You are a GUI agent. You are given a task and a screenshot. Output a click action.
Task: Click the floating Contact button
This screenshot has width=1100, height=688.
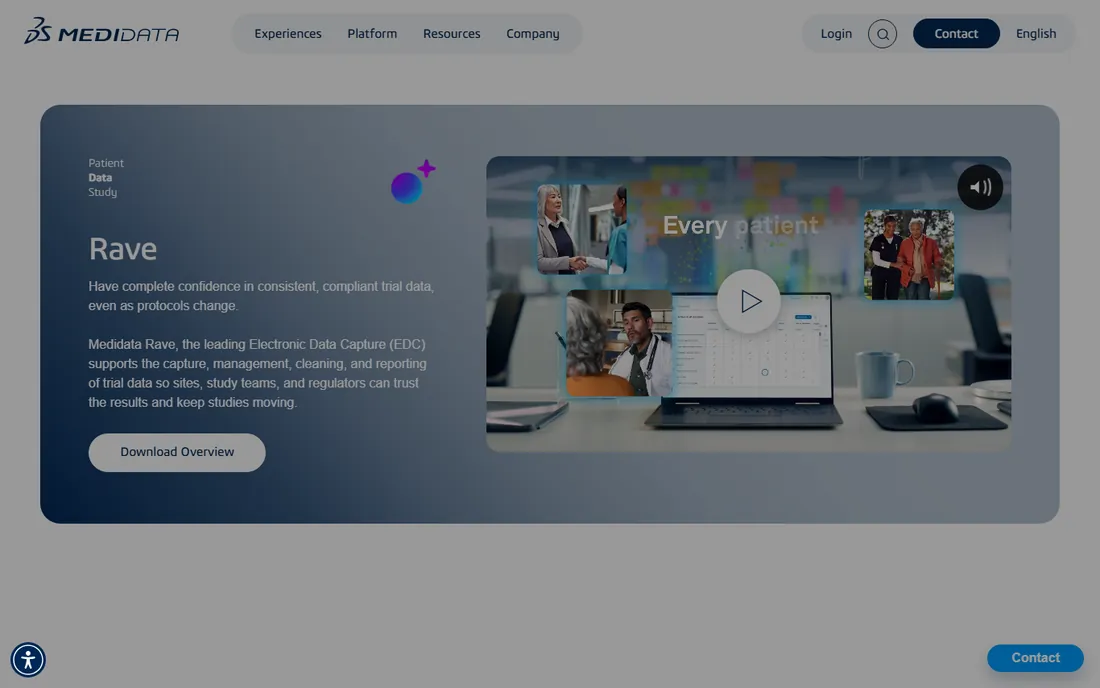pyautogui.click(x=1035, y=658)
